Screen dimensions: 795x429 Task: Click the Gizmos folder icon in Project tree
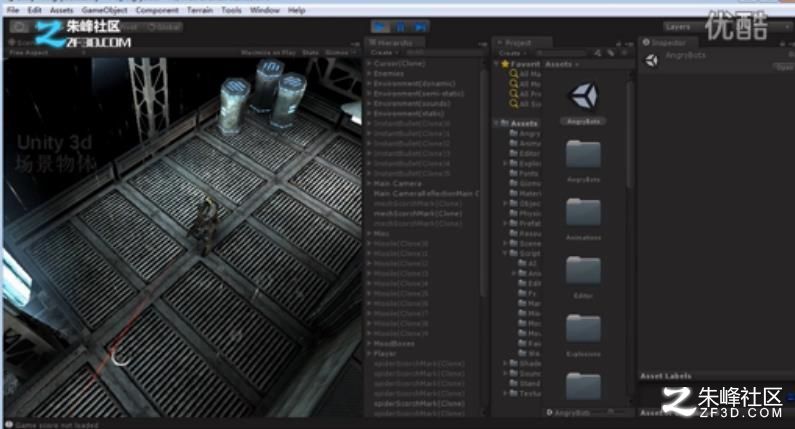[x=514, y=183]
